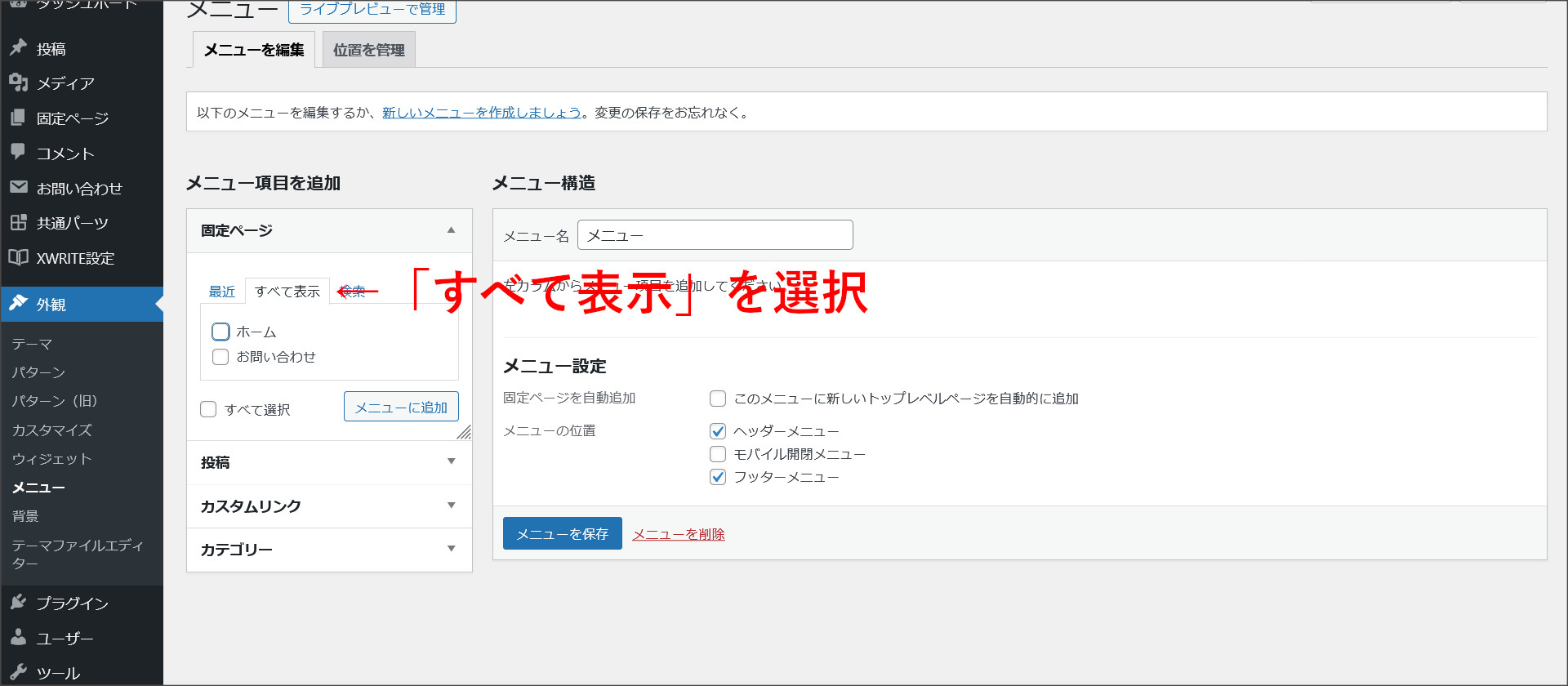Expand the カテゴリー accordion section
This screenshot has width=1568, height=686.
329,550
